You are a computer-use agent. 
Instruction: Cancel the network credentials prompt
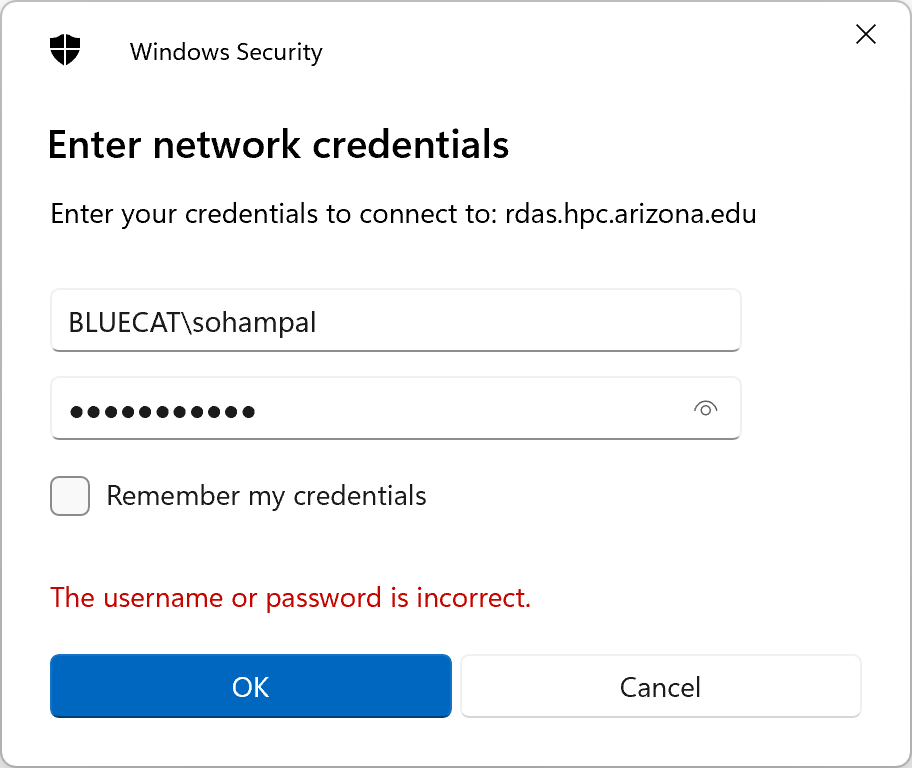point(661,686)
